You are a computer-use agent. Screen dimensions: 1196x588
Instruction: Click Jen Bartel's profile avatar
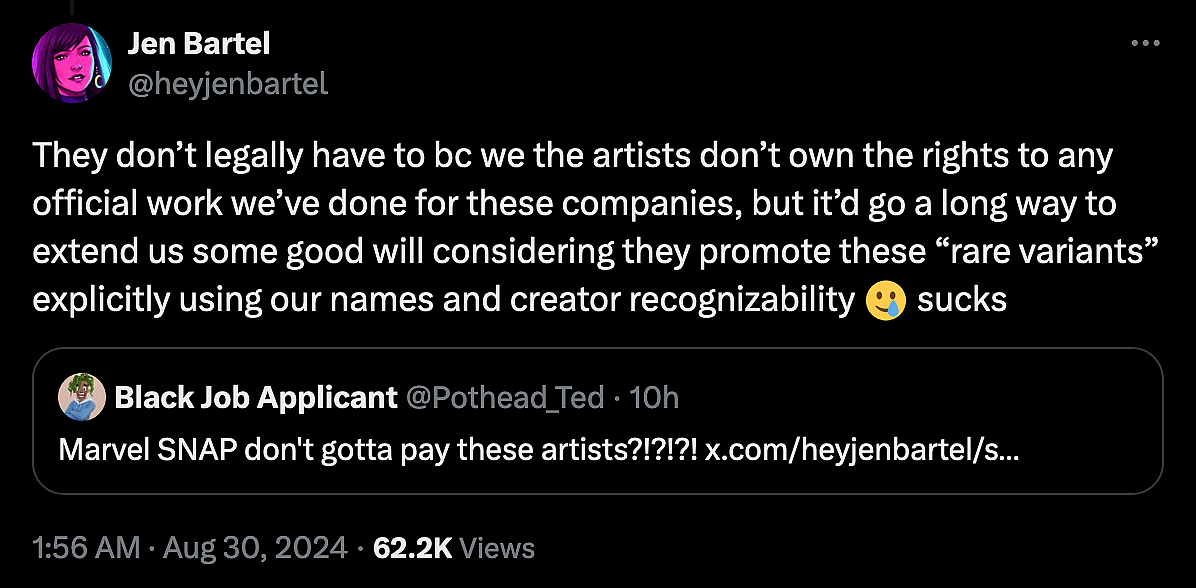click(x=74, y=62)
